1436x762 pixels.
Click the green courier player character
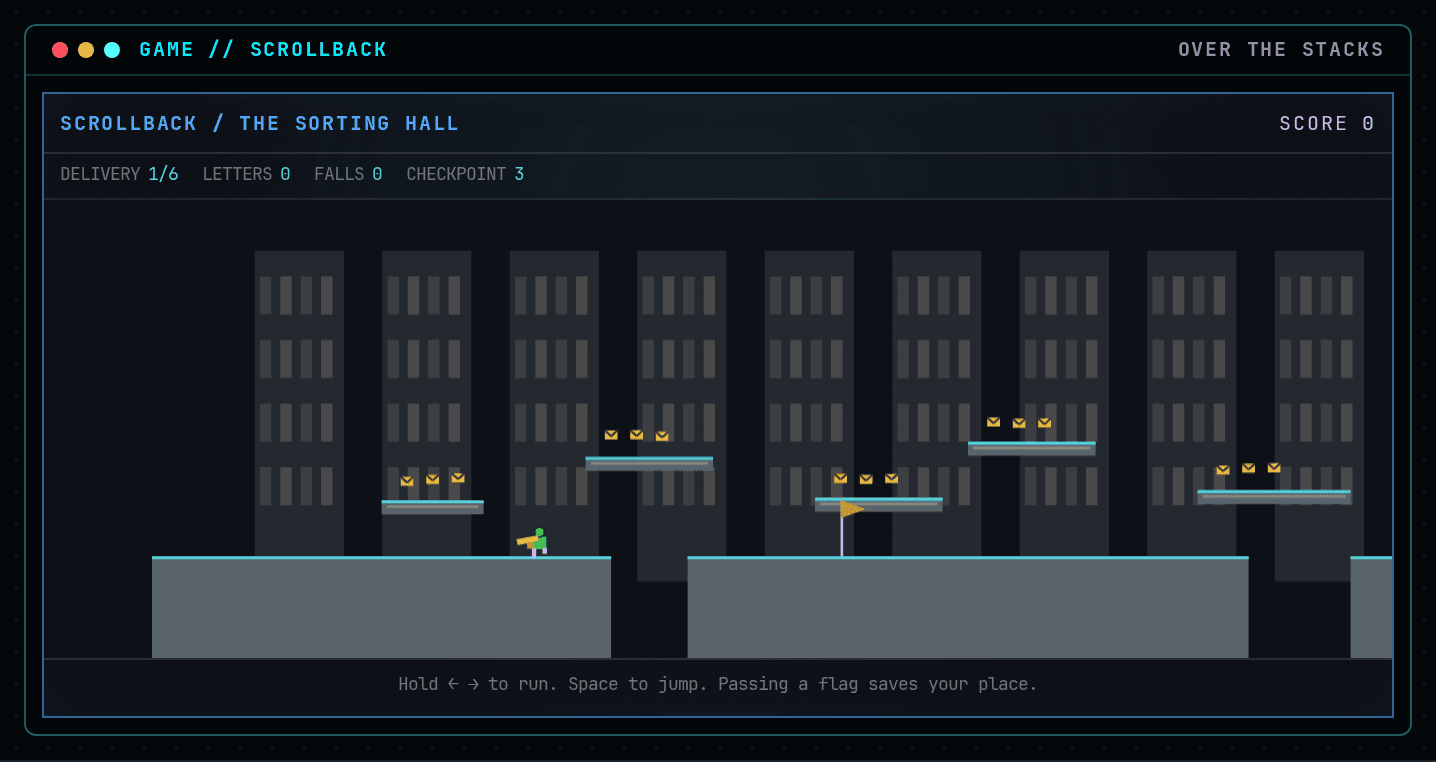click(x=534, y=542)
